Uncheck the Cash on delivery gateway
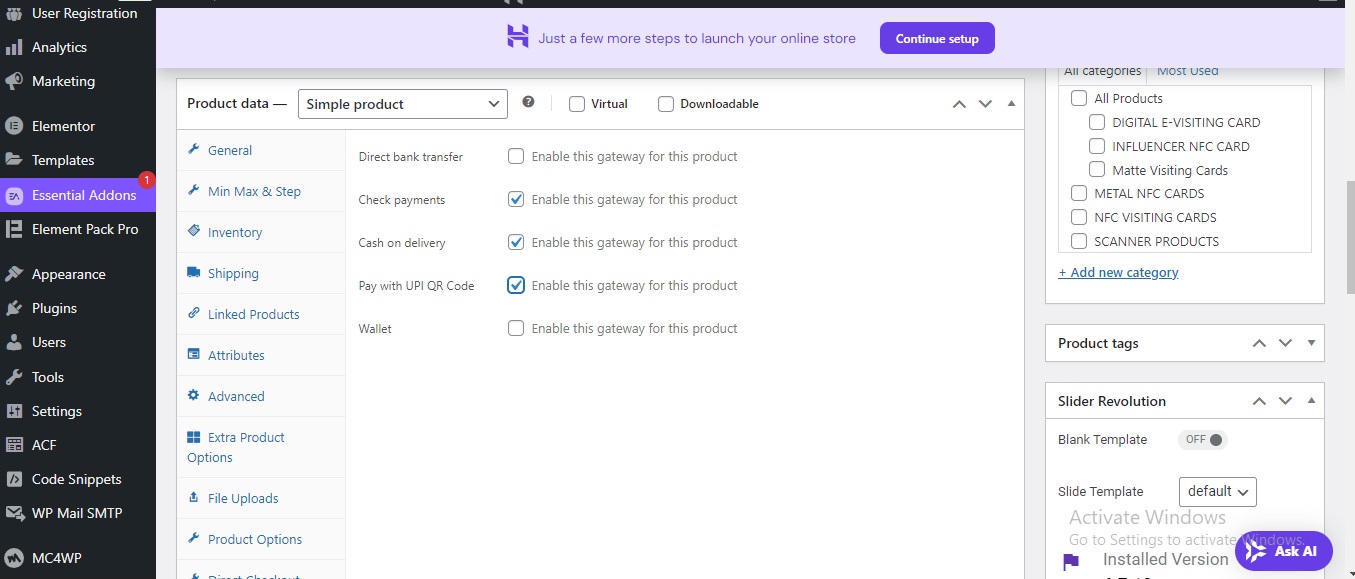1355x579 pixels. click(x=516, y=242)
